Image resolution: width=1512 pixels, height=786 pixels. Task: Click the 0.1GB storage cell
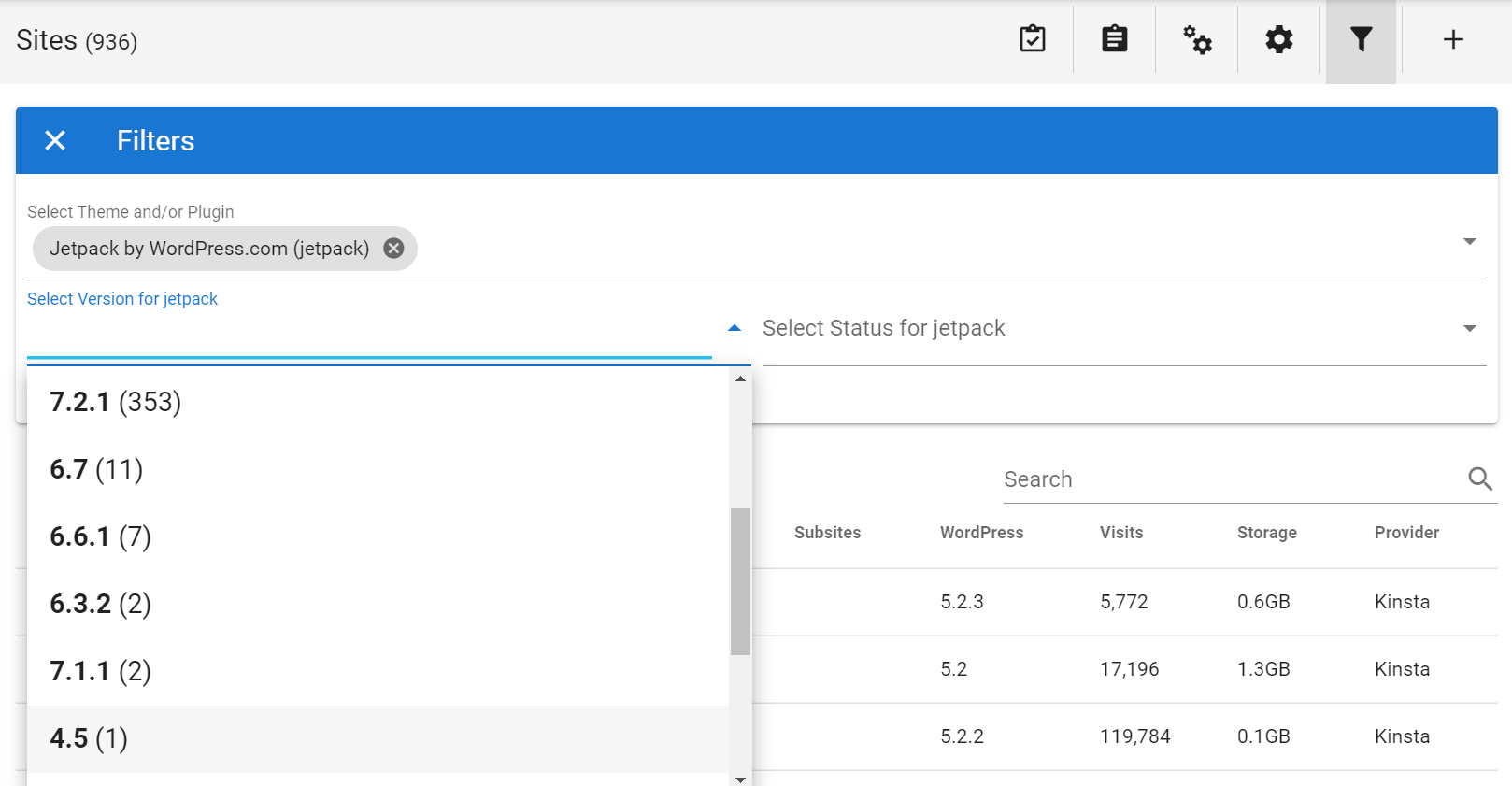pyautogui.click(x=1263, y=736)
